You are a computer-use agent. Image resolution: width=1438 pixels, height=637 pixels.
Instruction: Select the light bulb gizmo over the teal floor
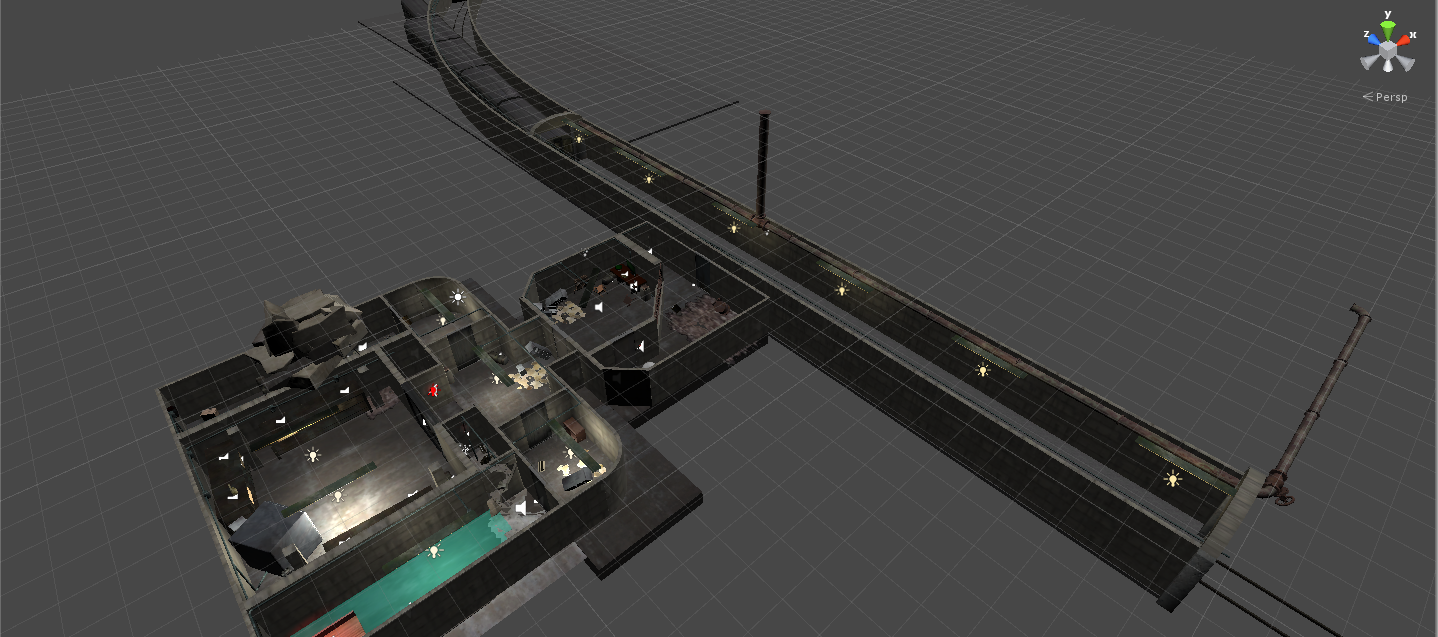[x=434, y=551]
